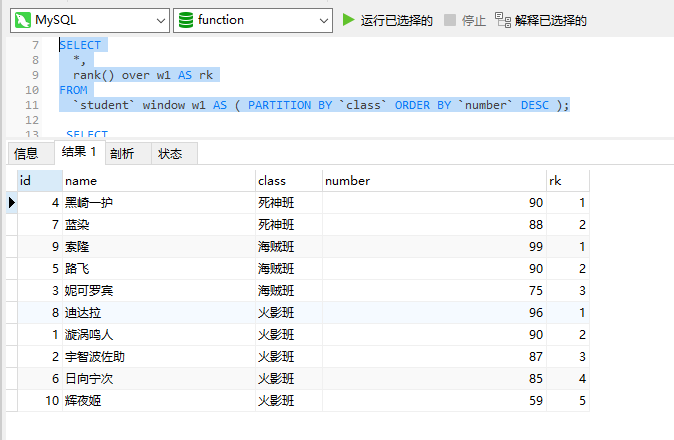The image size is (674, 440).
Task: Click the FROM keyword on line 10
Action: click(x=74, y=90)
